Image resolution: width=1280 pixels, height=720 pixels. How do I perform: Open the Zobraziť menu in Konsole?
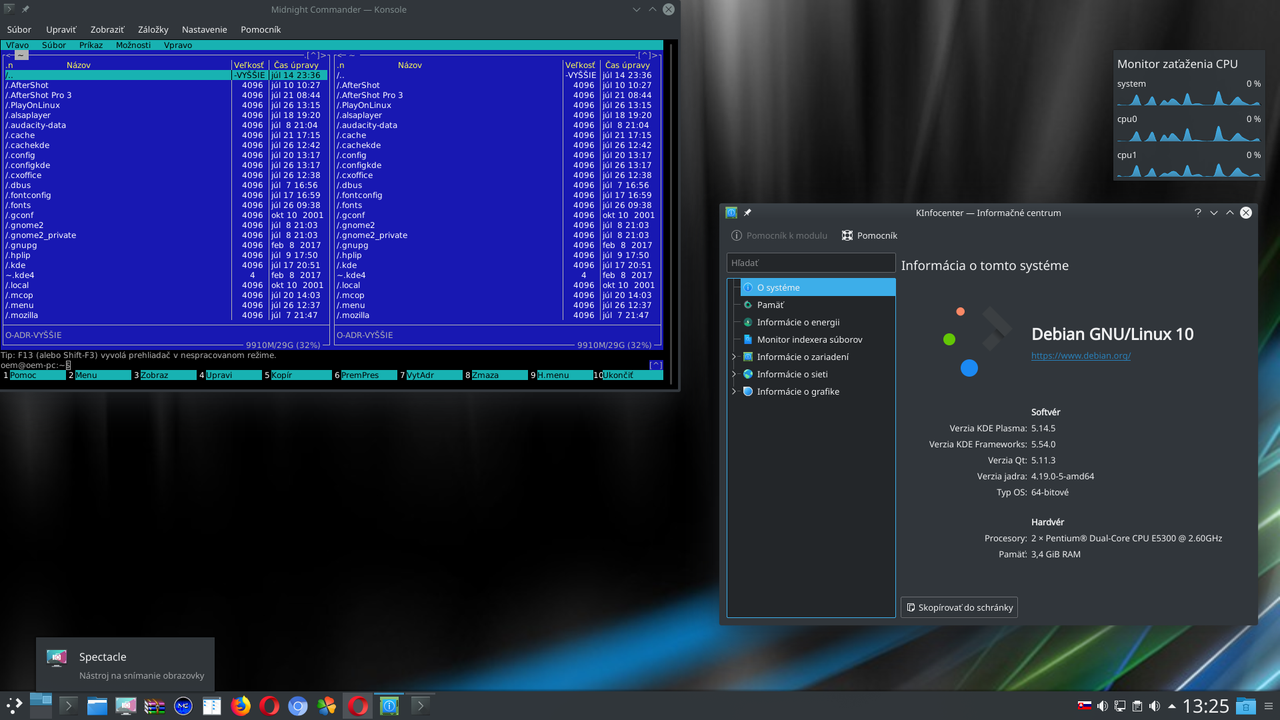pyautogui.click(x=108, y=30)
